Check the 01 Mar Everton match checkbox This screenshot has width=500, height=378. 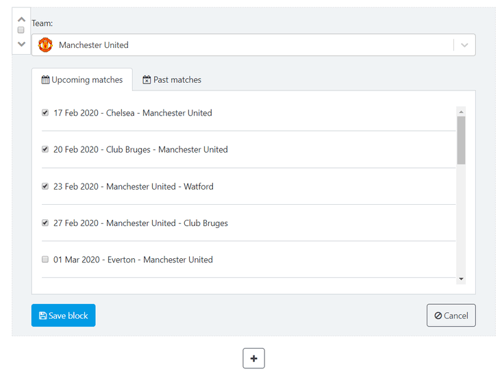coord(45,259)
